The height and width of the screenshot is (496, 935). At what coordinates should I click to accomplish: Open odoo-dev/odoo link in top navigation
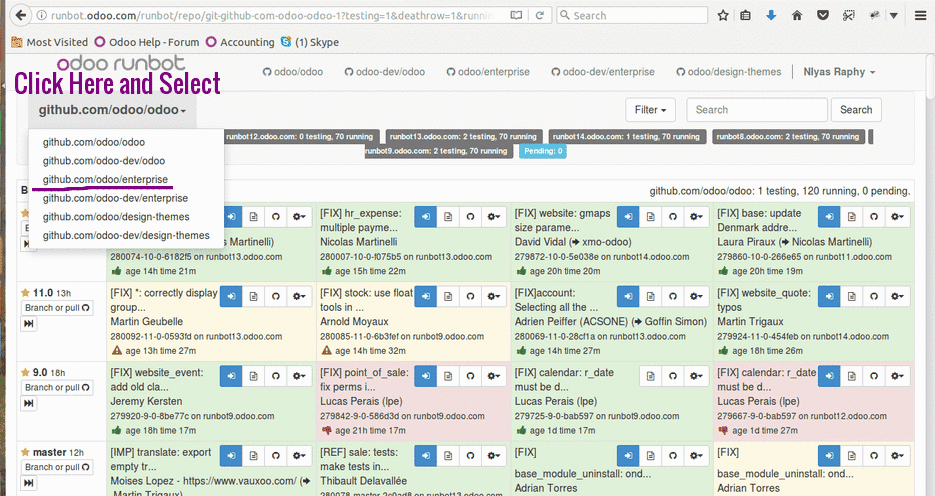385,72
